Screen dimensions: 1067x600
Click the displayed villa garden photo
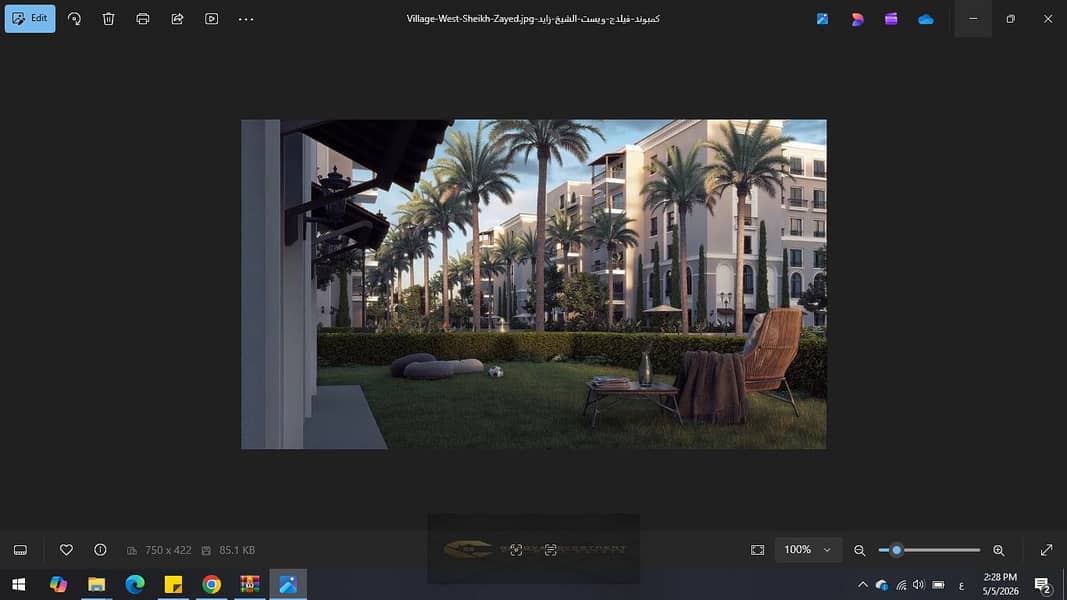534,284
